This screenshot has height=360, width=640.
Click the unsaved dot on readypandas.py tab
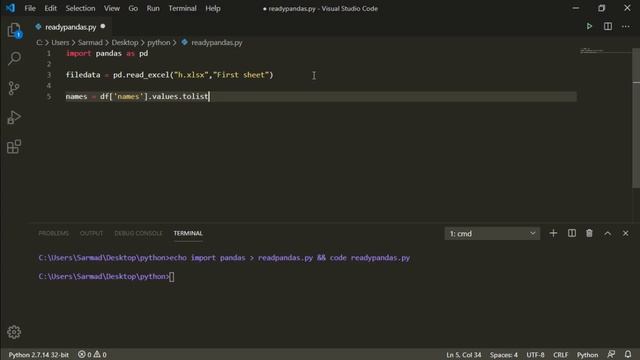pos(103,27)
